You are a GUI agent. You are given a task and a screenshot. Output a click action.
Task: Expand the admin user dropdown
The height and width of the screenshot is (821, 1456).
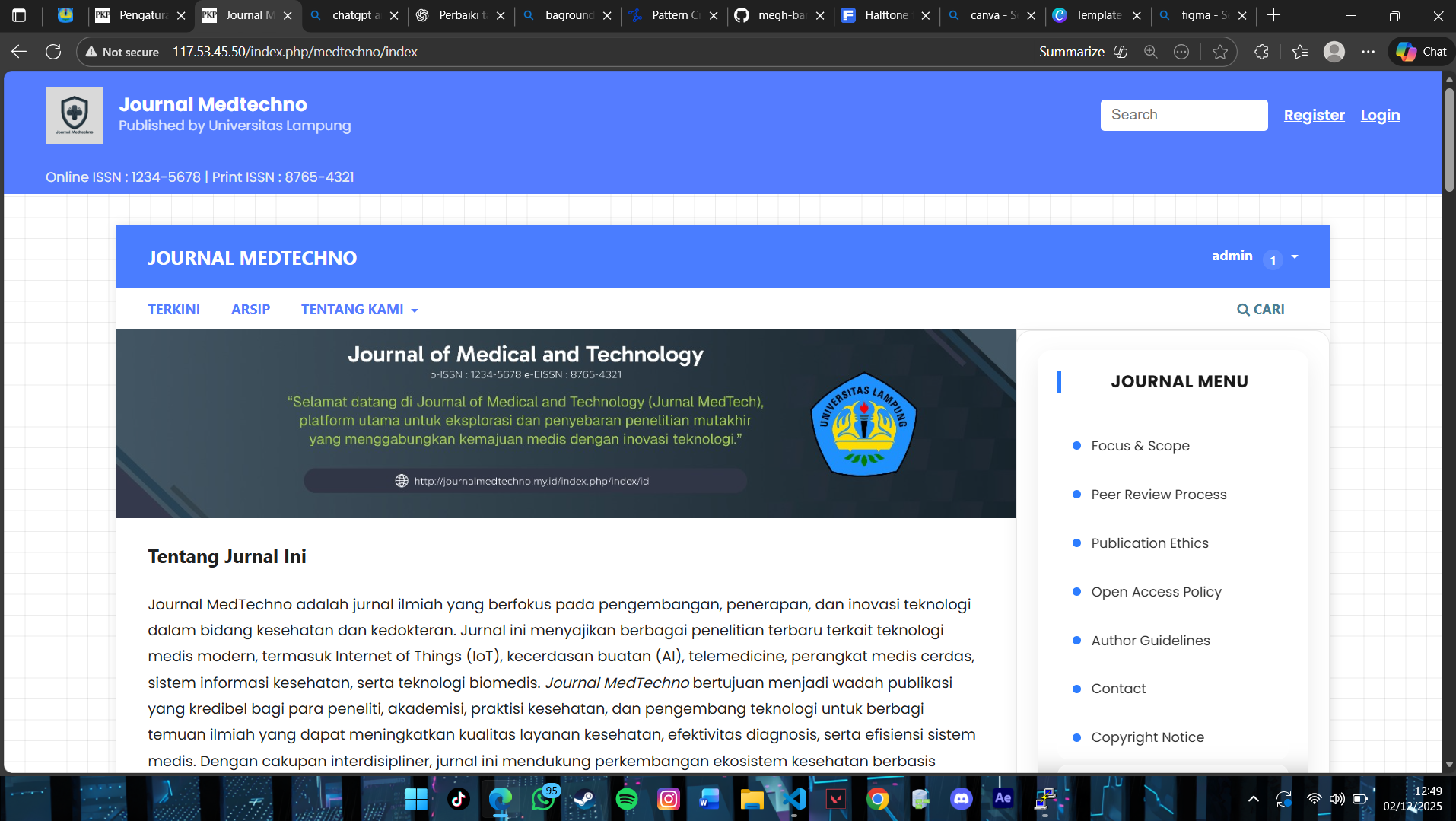1255,256
